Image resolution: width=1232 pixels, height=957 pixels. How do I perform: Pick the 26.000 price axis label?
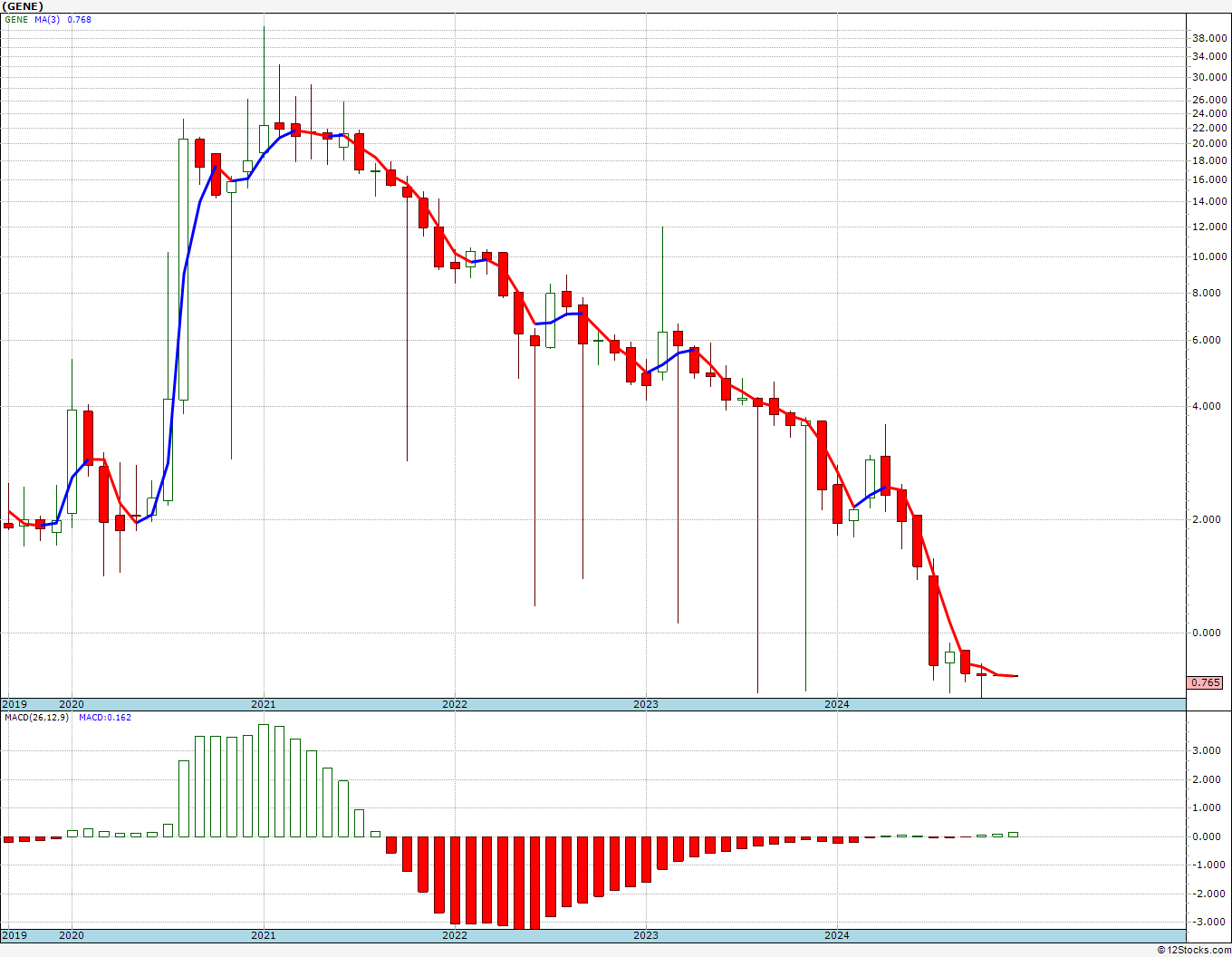[x=1209, y=100]
